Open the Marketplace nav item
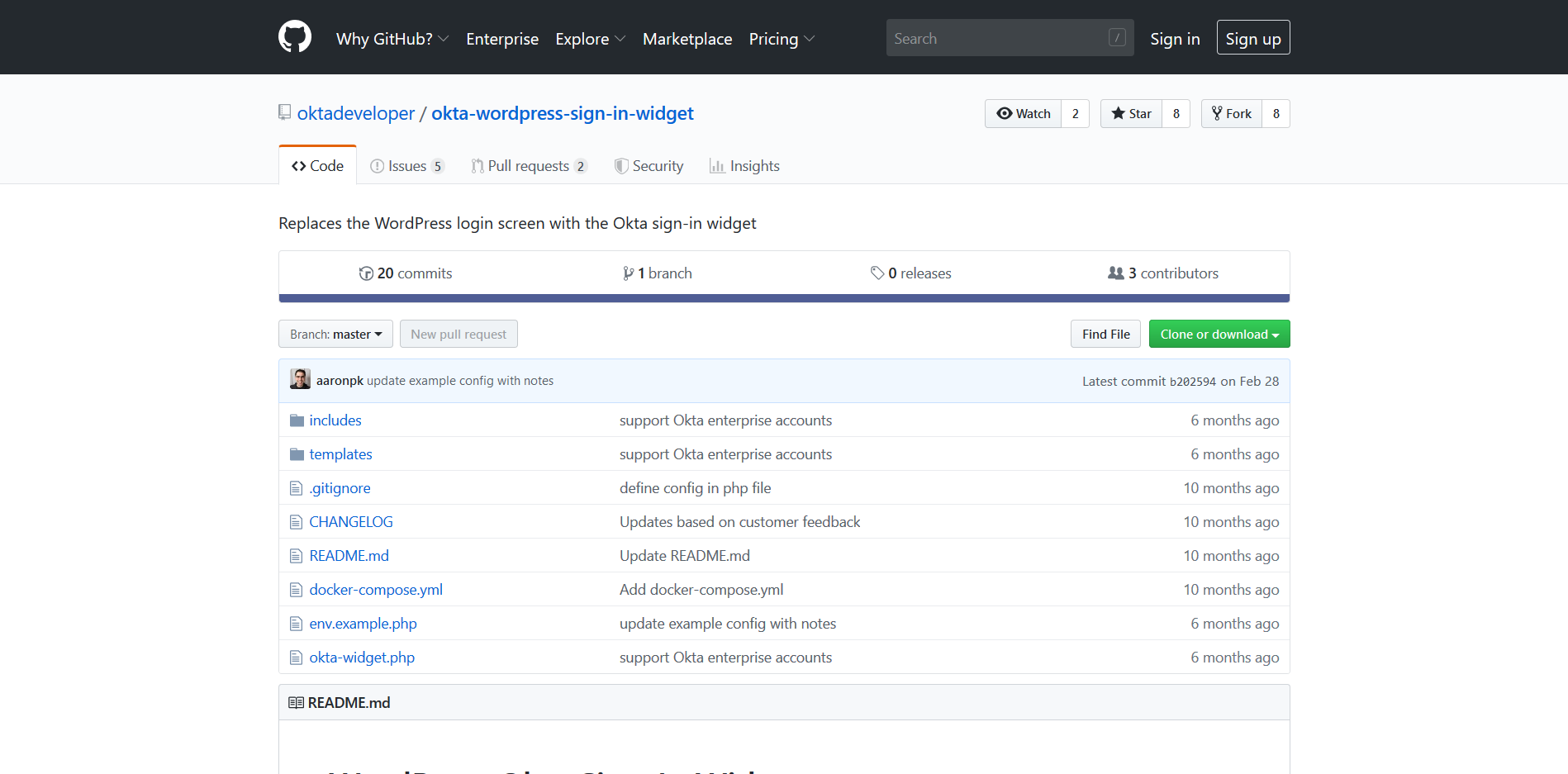This screenshot has width=1568, height=774. pyautogui.click(x=687, y=39)
